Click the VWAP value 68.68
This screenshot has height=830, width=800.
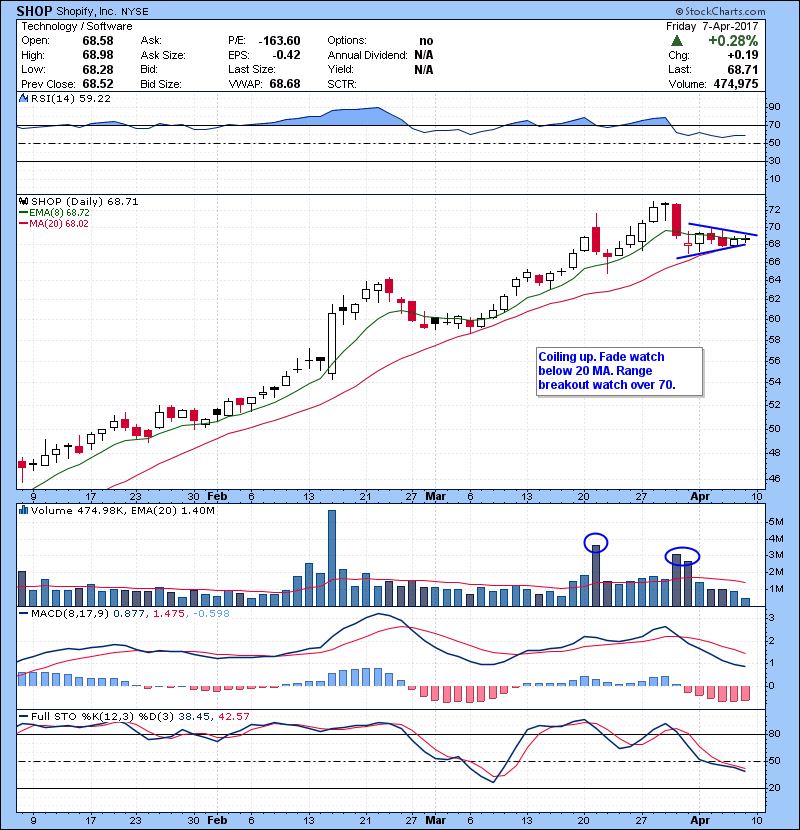284,84
